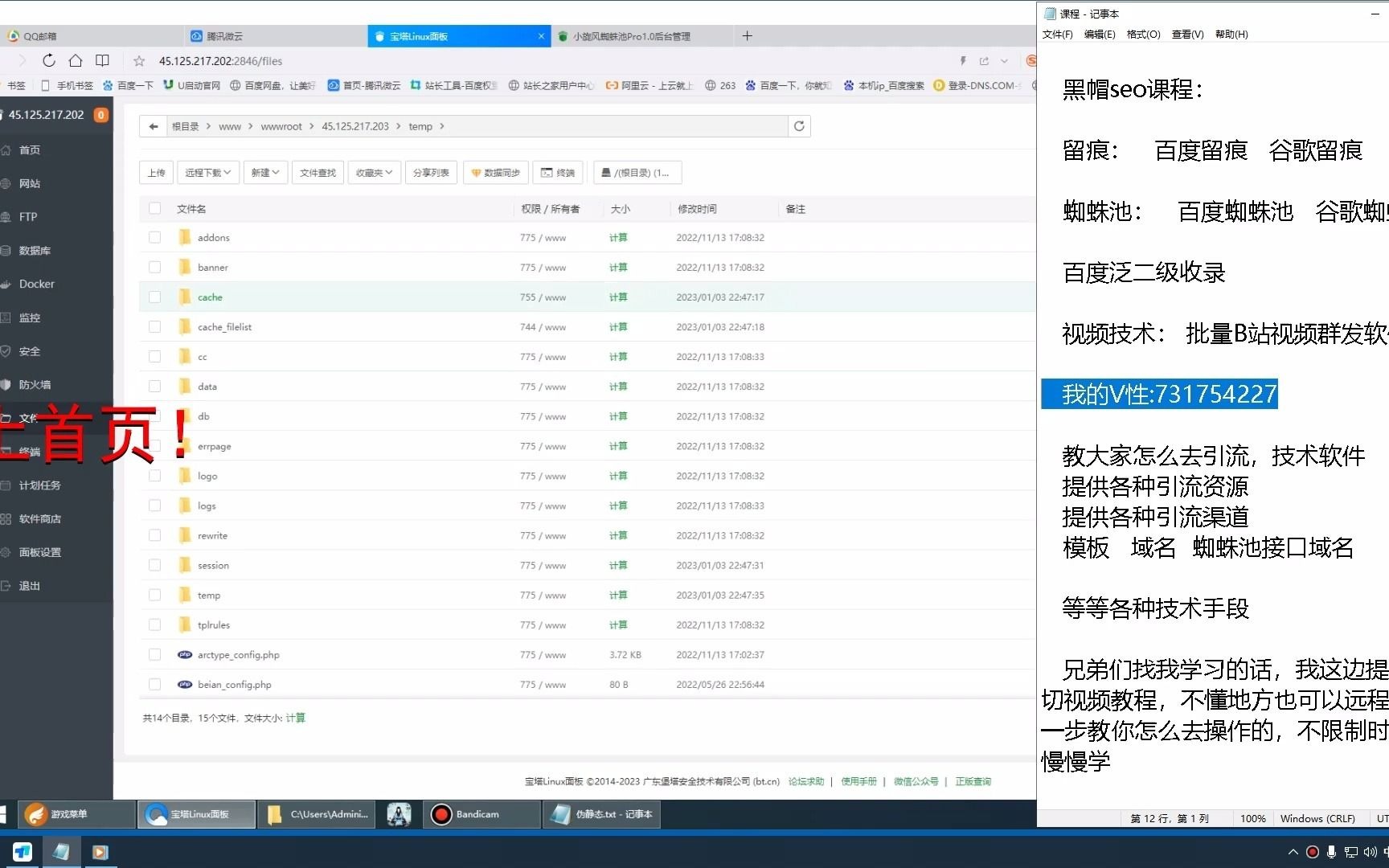Open the /(根目录) disk dropdown
Image resolution: width=1389 pixels, height=868 pixels.
coord(637,173)
